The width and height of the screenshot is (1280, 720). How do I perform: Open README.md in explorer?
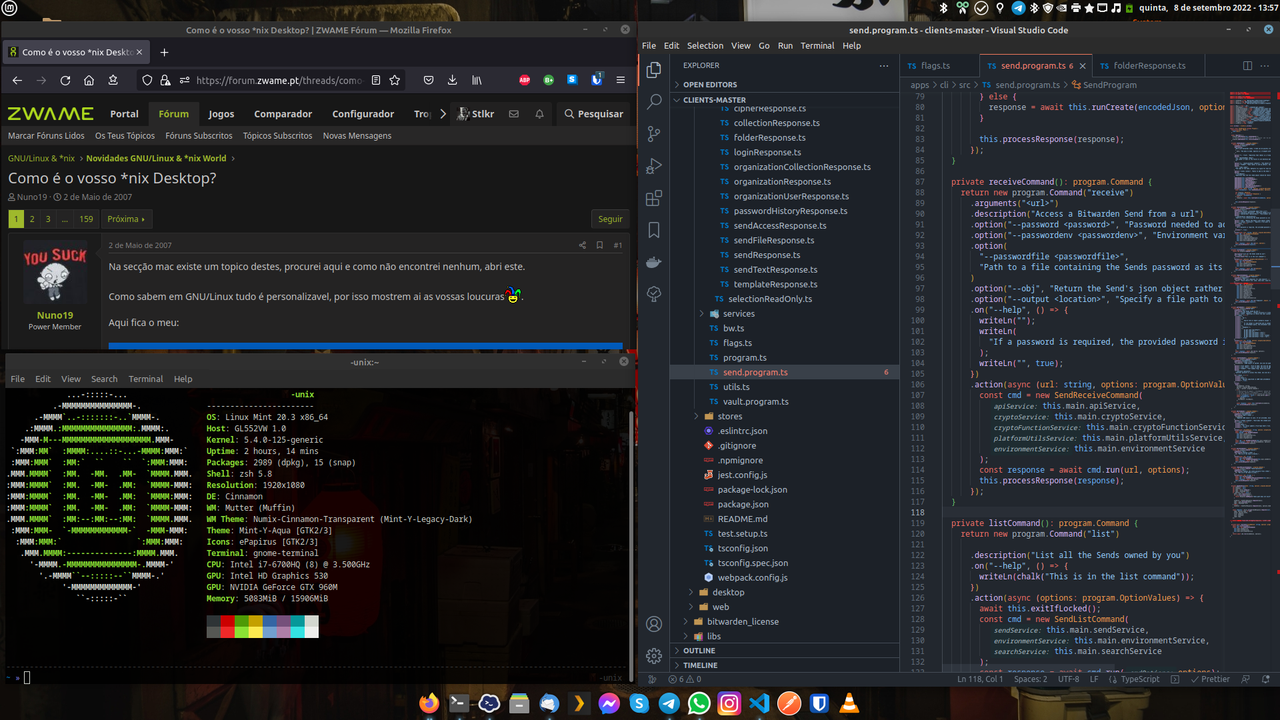[742, 519]
